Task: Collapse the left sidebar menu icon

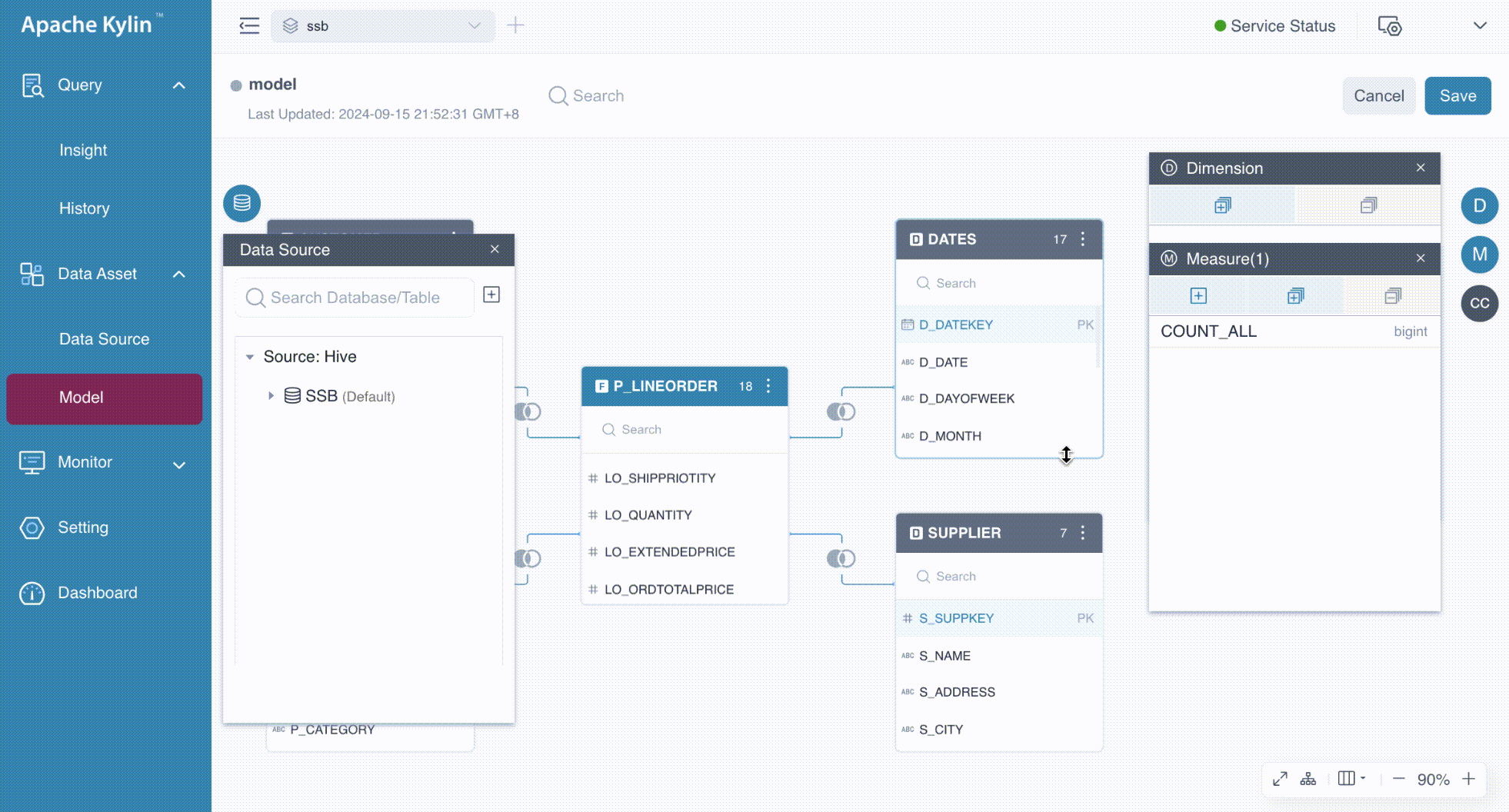Action: (249, 26)
